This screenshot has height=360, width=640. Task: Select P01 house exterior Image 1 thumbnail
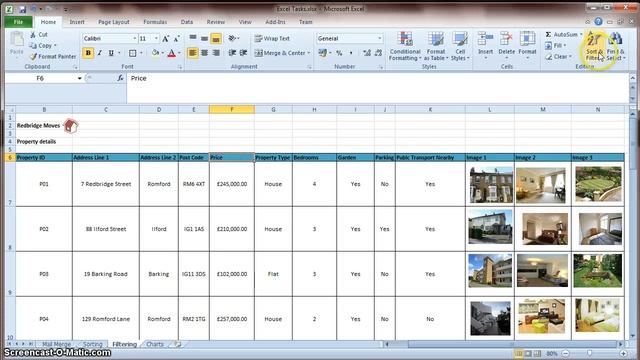click(491, 185)
